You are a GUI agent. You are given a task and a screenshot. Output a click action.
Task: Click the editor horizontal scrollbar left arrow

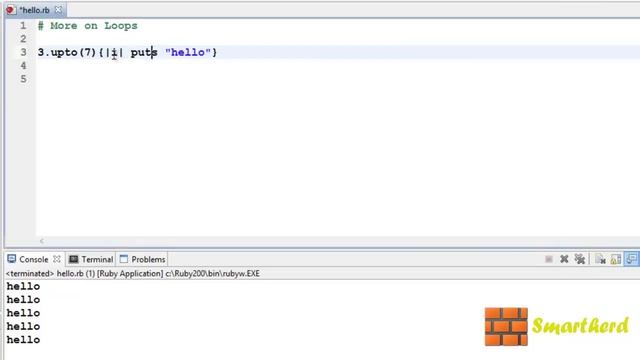click(42, 241)
